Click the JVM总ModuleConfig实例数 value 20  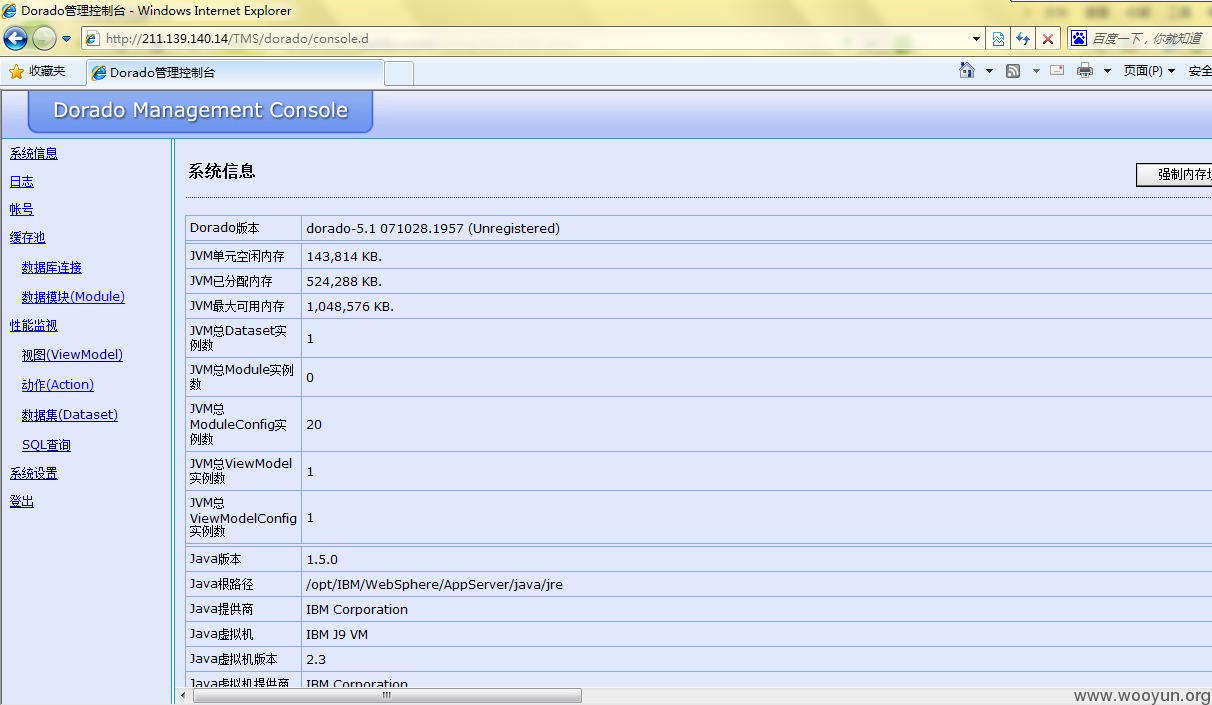(x=314, y=424)
